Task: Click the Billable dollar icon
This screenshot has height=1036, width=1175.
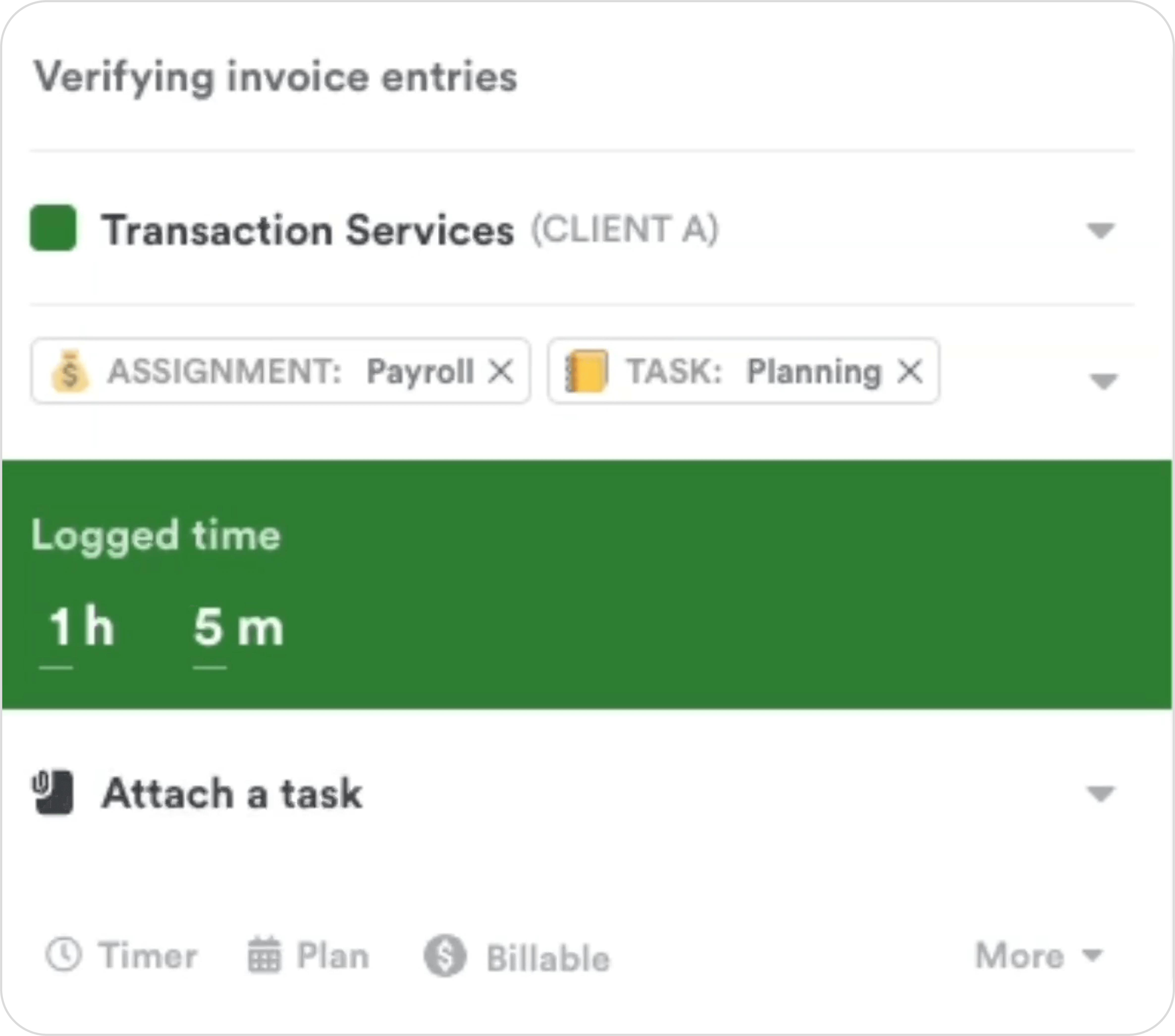Action: pos(445,956)
